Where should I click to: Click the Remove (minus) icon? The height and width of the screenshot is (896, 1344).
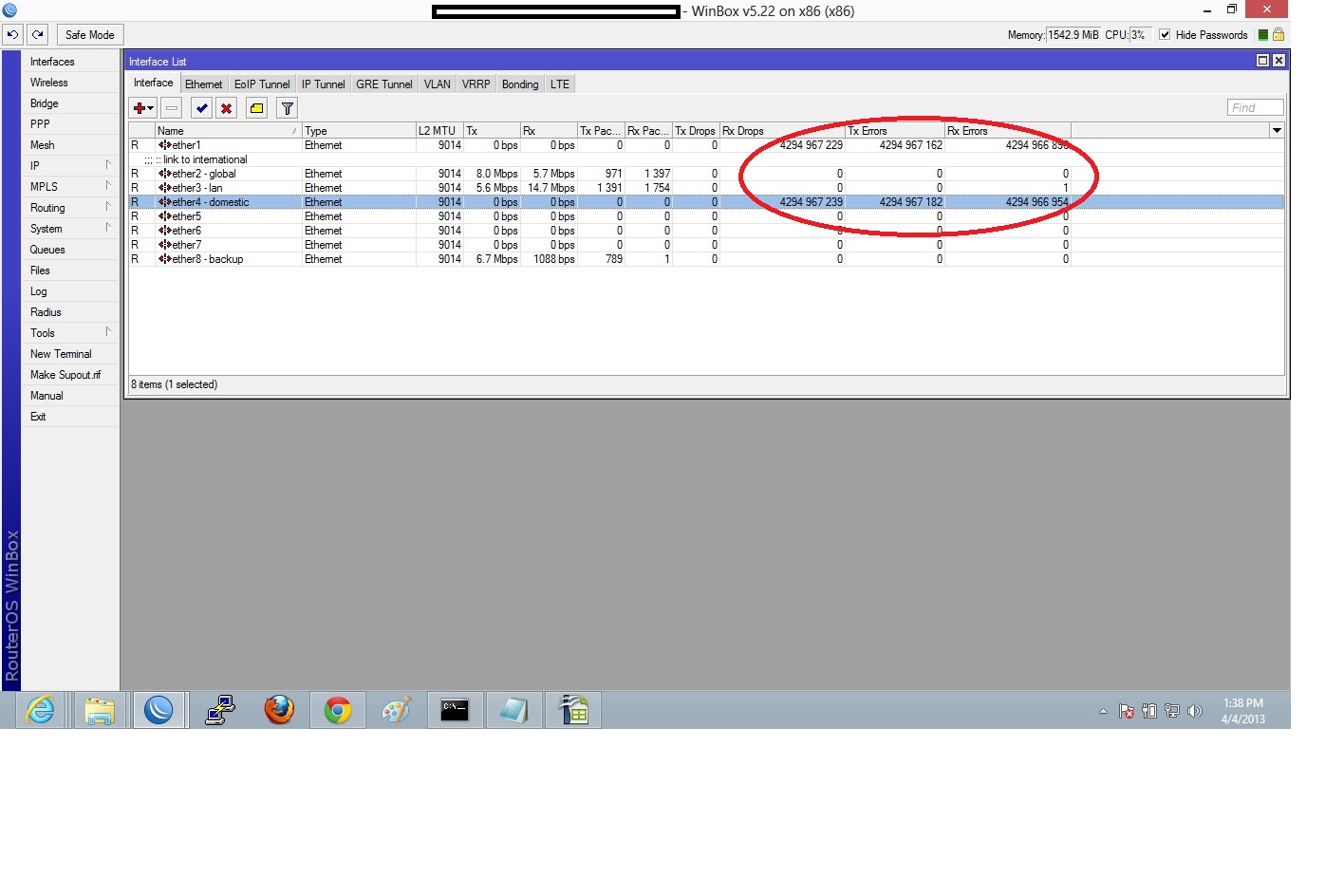point(172,108)
